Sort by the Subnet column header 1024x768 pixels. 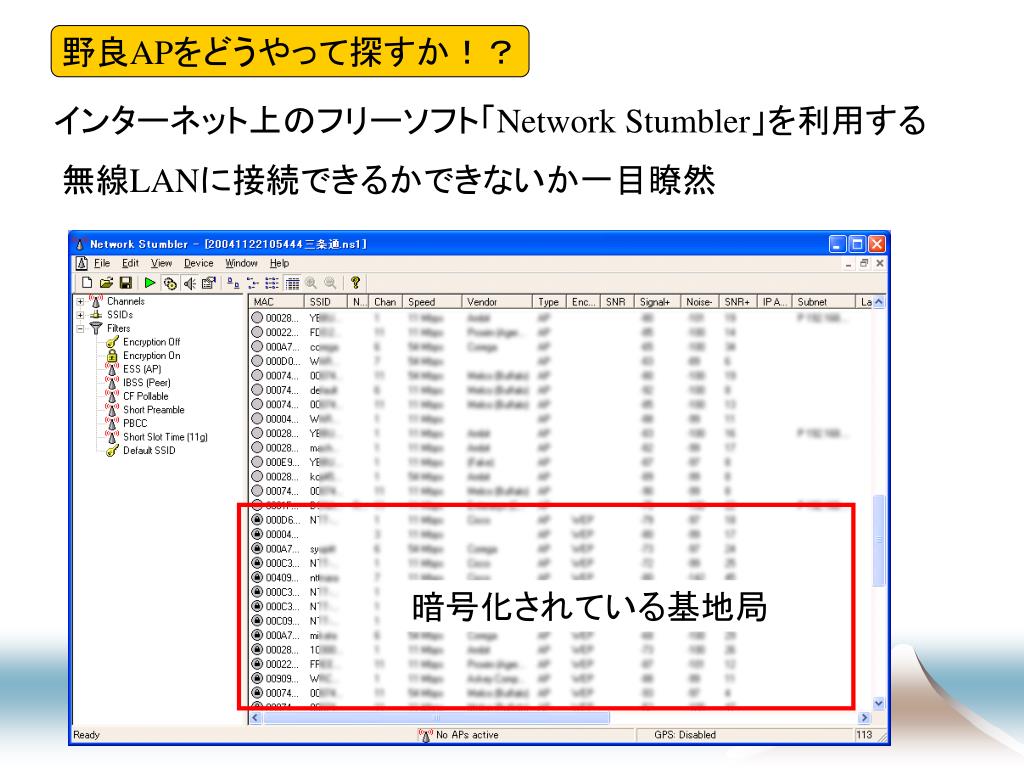(x=823, y=302)
